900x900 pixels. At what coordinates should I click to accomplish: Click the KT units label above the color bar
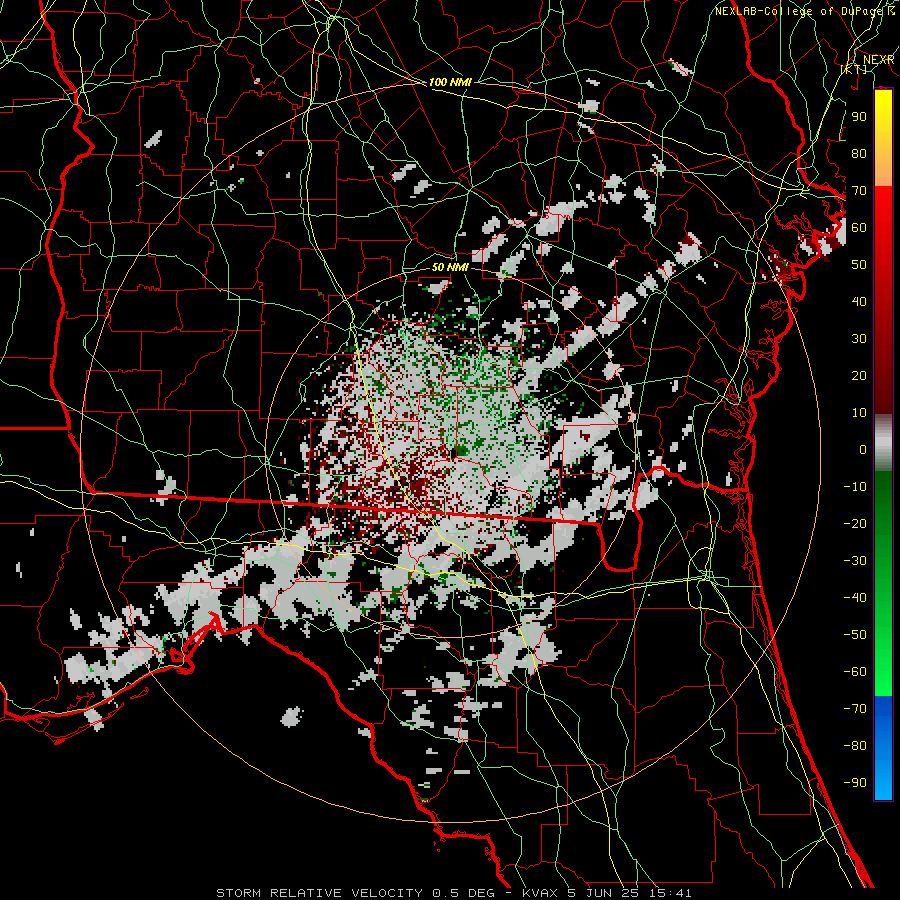click(x=854, y=69)
